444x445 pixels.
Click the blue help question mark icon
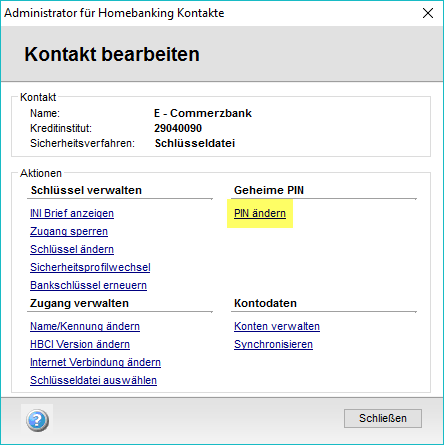click(37, 420)
